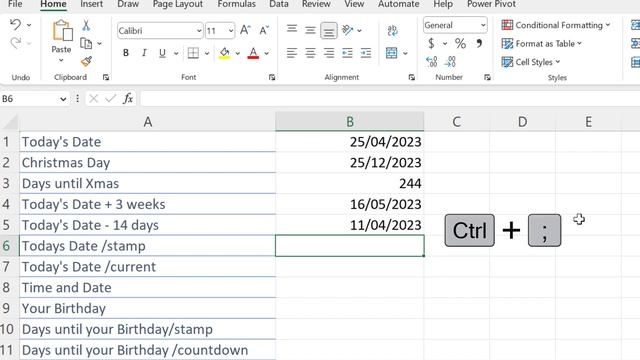Click Increase Decimal icon
Screen dimensions: 640x360
coord(431,62)
